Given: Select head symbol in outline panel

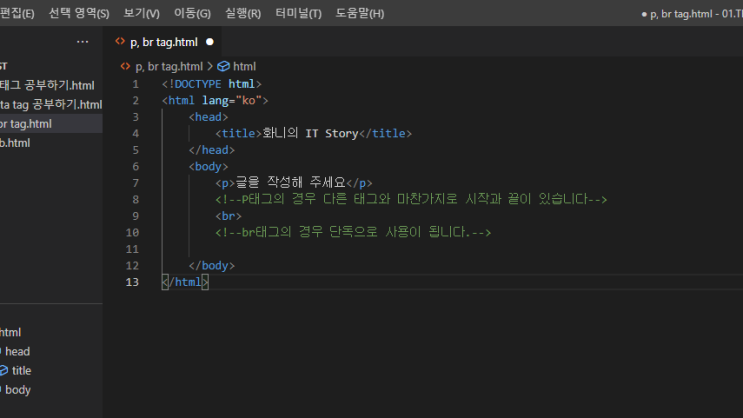Looking at the screenshot, I should [x=17, y=352].
